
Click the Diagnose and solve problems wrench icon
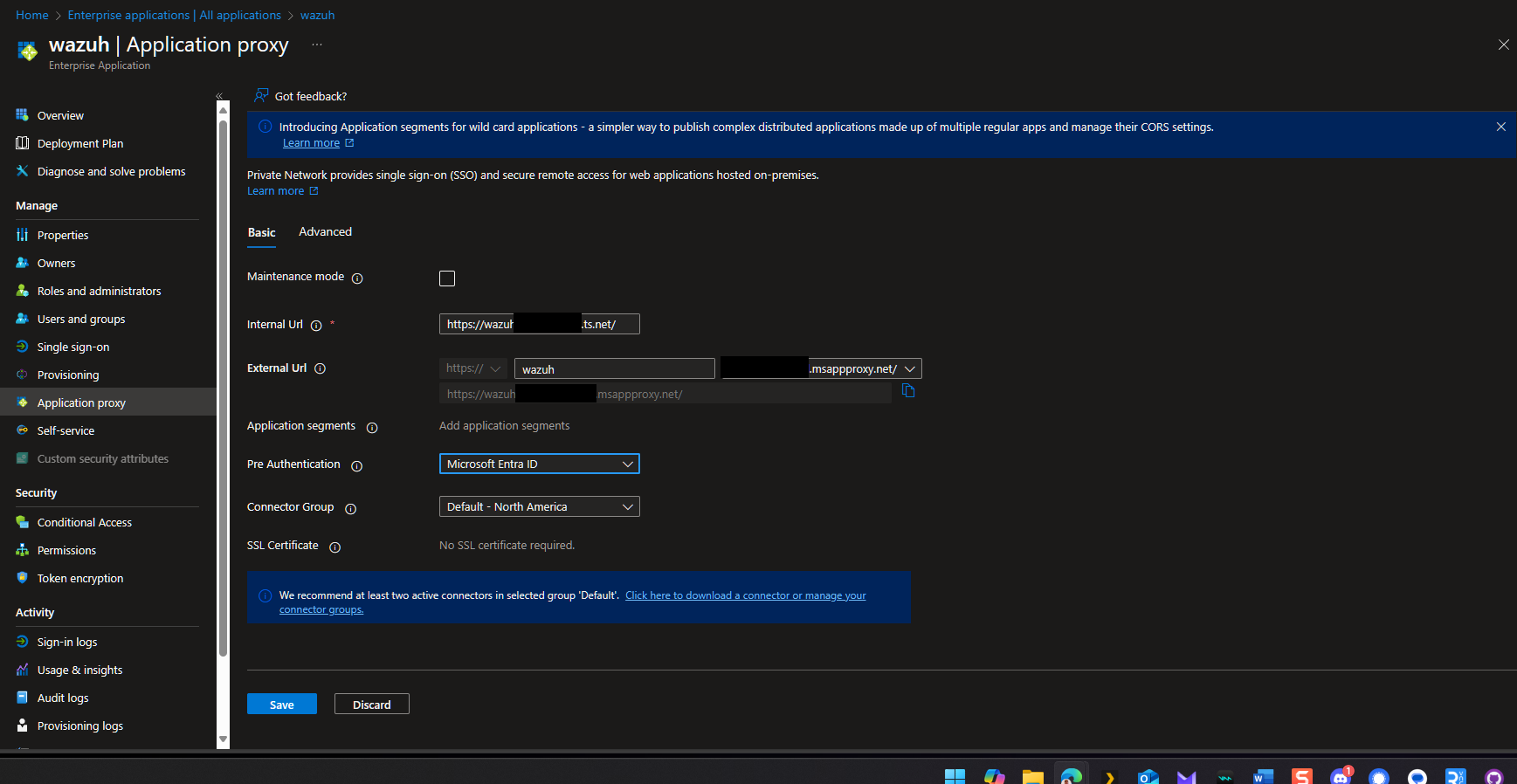click(22, 170)
